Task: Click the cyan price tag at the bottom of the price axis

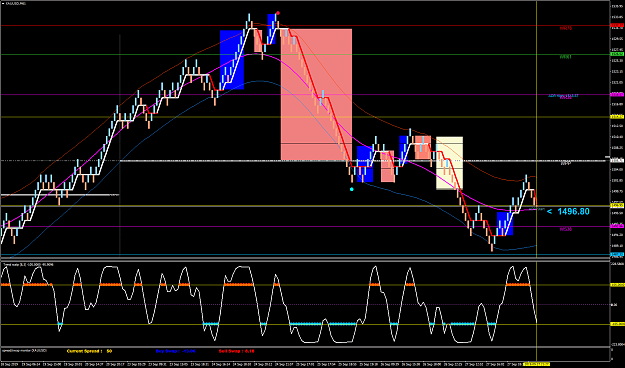Action: click(617, 254)
